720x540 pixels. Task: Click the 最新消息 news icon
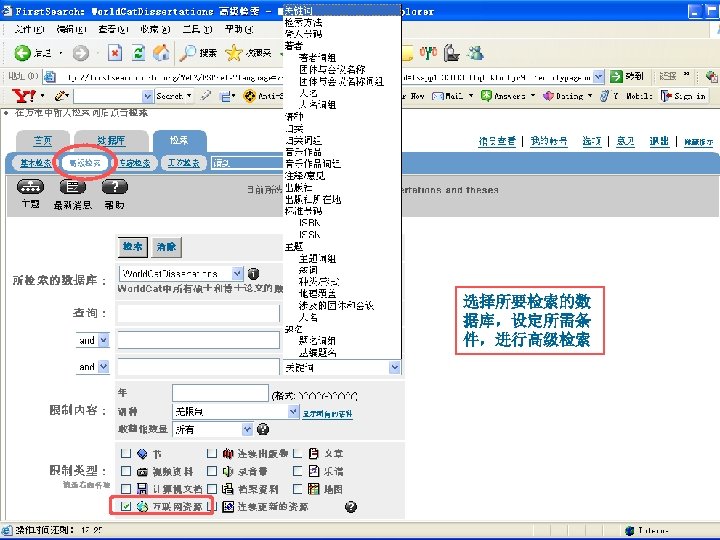(73, 186)
